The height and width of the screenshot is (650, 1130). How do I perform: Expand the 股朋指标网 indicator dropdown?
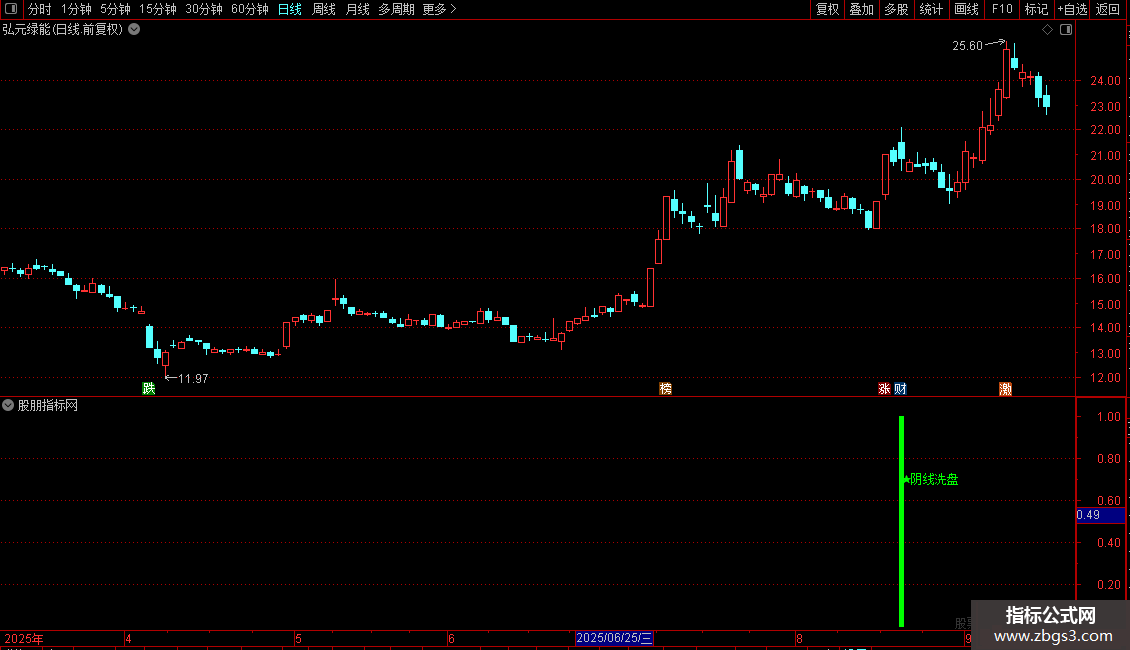coord(8,405)
